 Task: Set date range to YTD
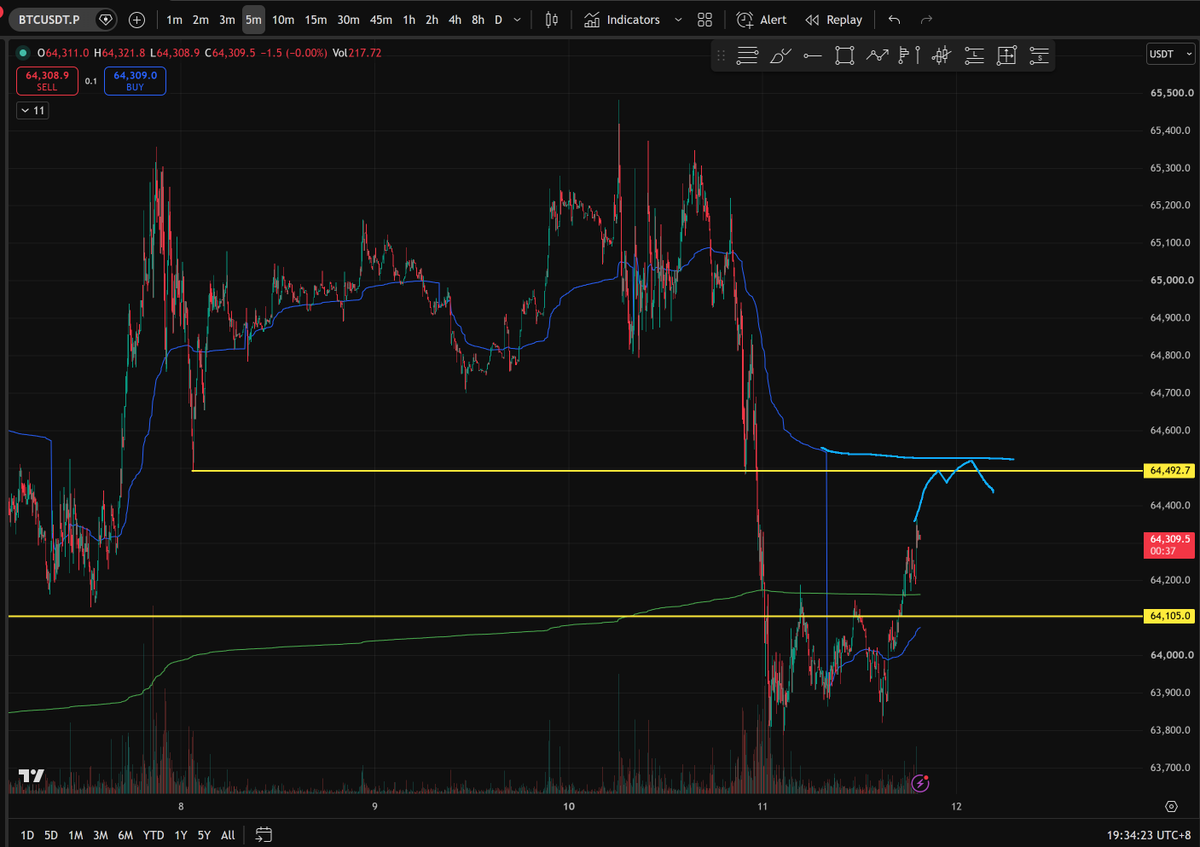pyautogui.click(x=154, y=834)
